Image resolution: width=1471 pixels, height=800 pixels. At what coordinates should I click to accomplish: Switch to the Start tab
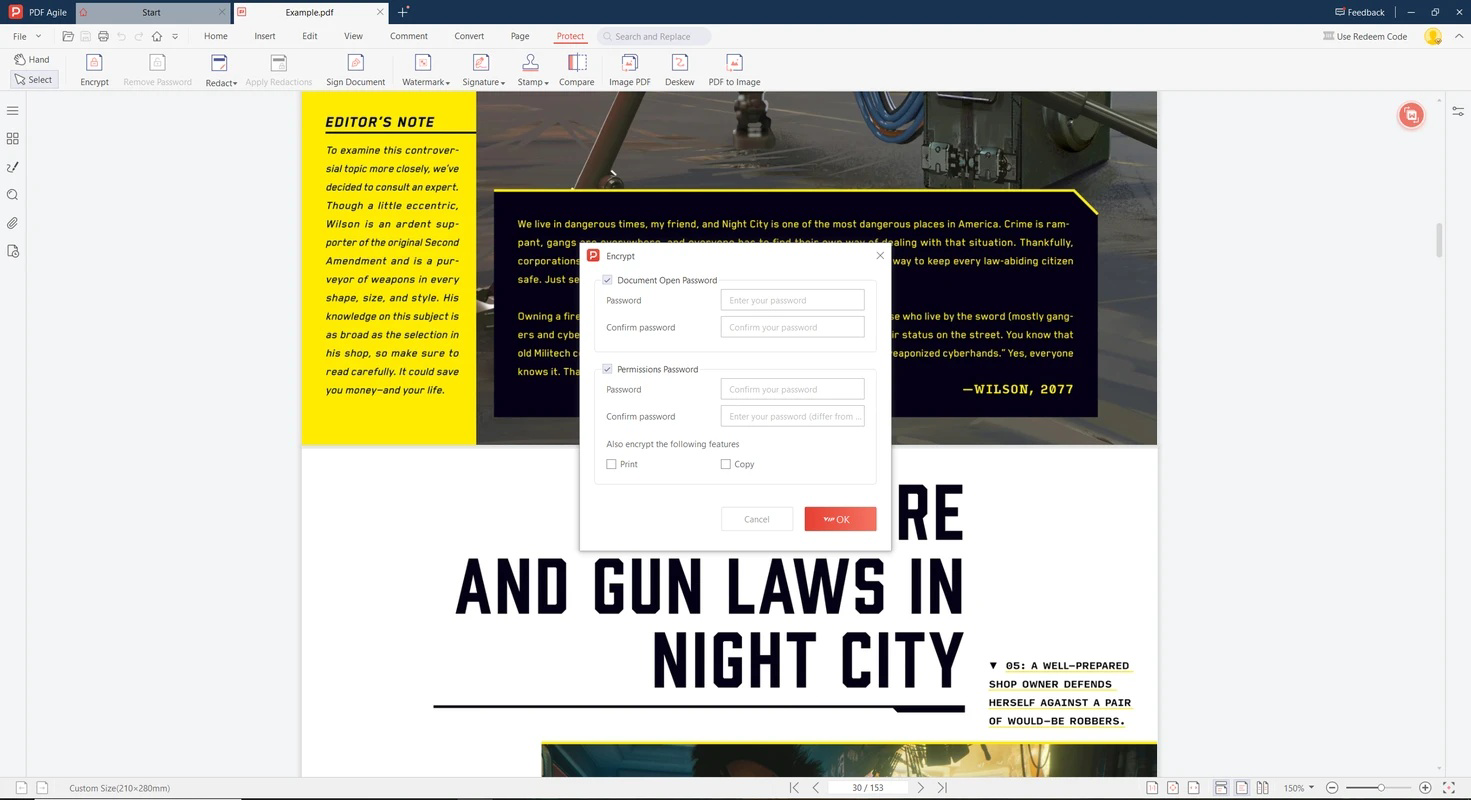tap(151, 12)
